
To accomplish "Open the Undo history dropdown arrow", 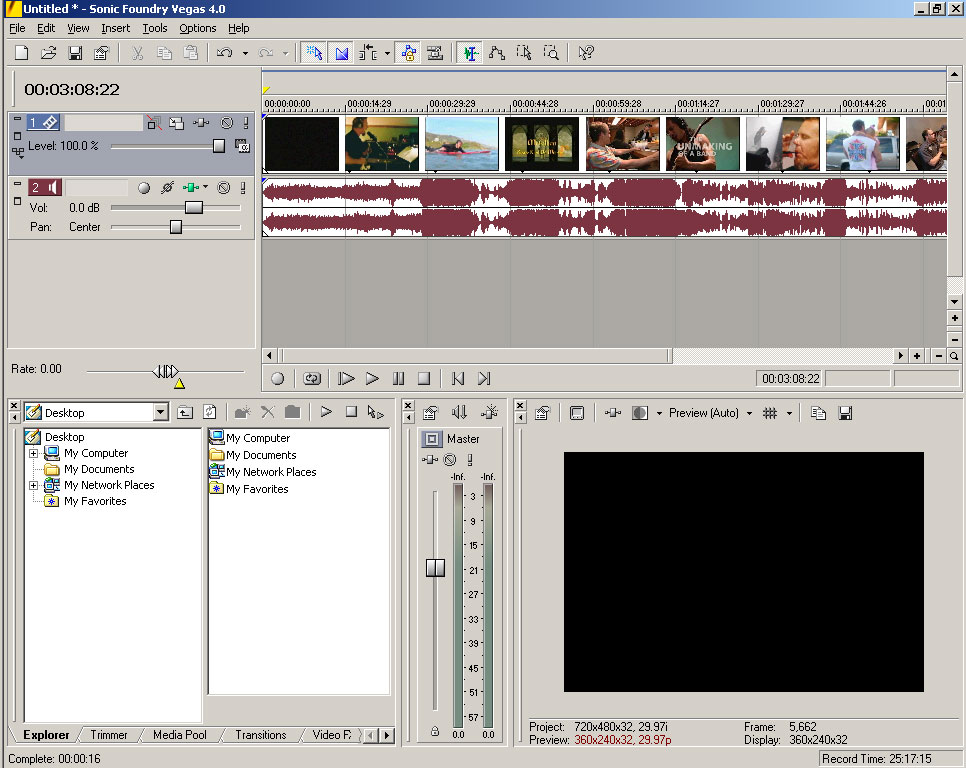I will click(x=245, y=54).
